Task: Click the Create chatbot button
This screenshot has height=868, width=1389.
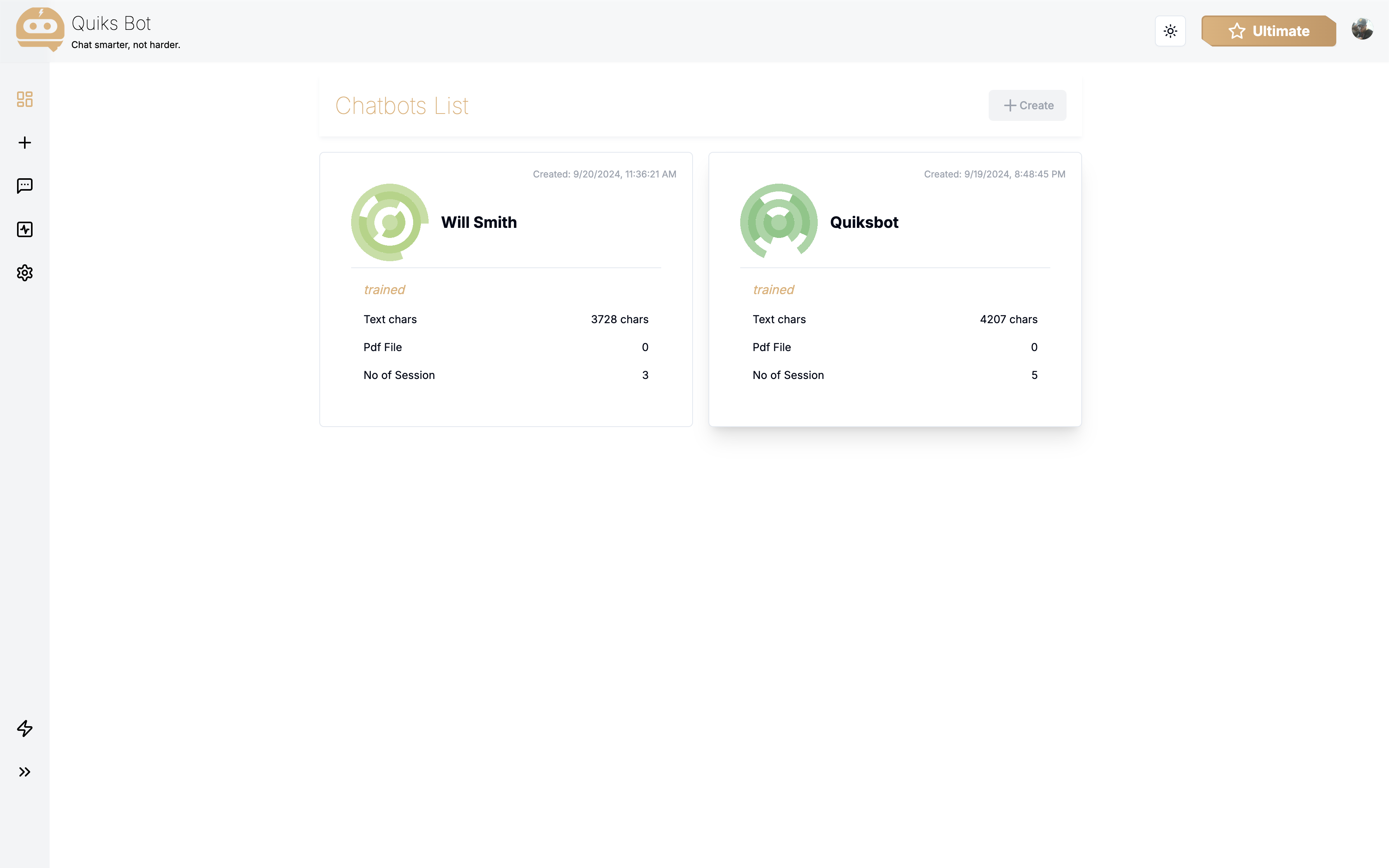Action: 1027,106
